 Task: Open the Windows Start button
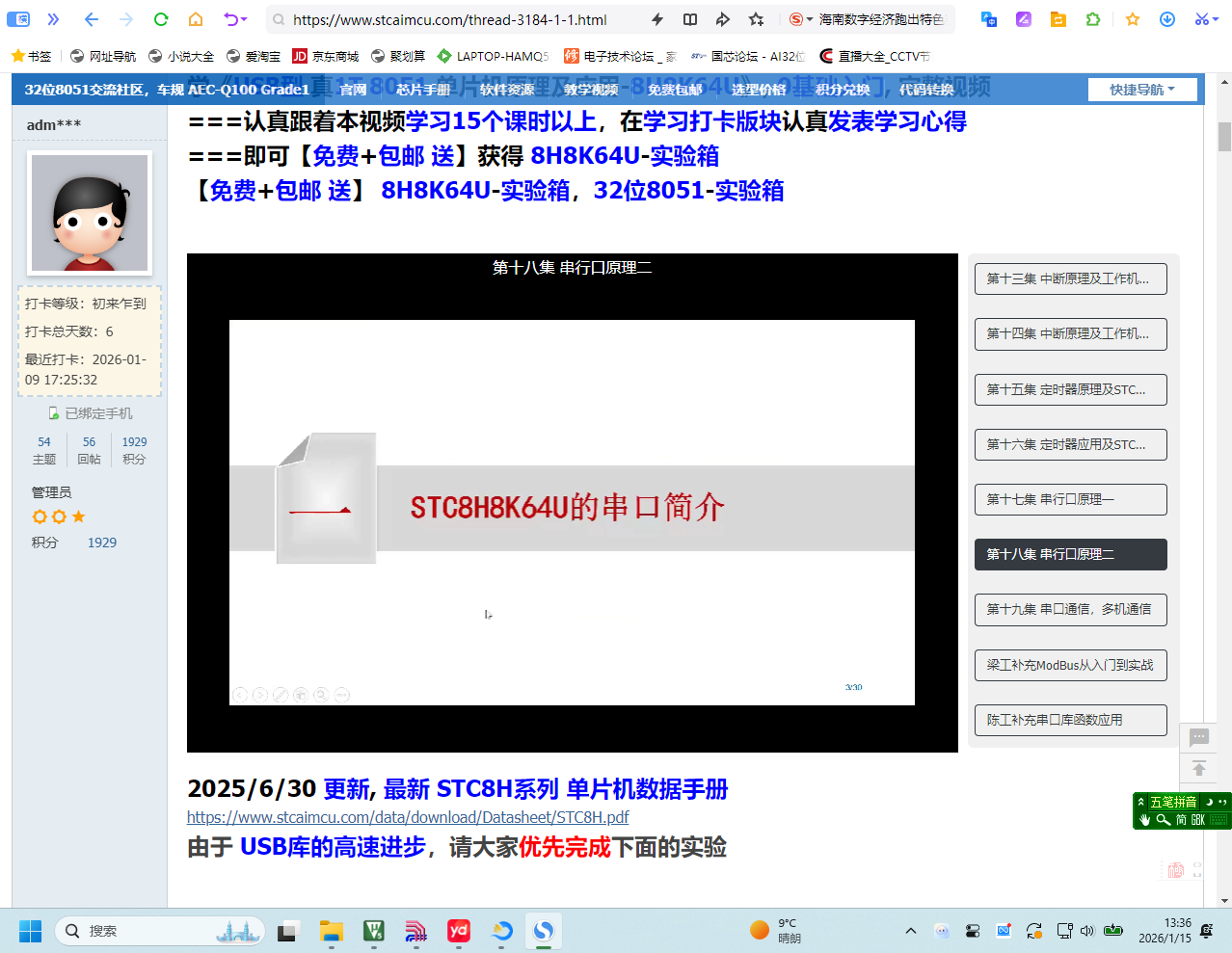coord(30,931)
